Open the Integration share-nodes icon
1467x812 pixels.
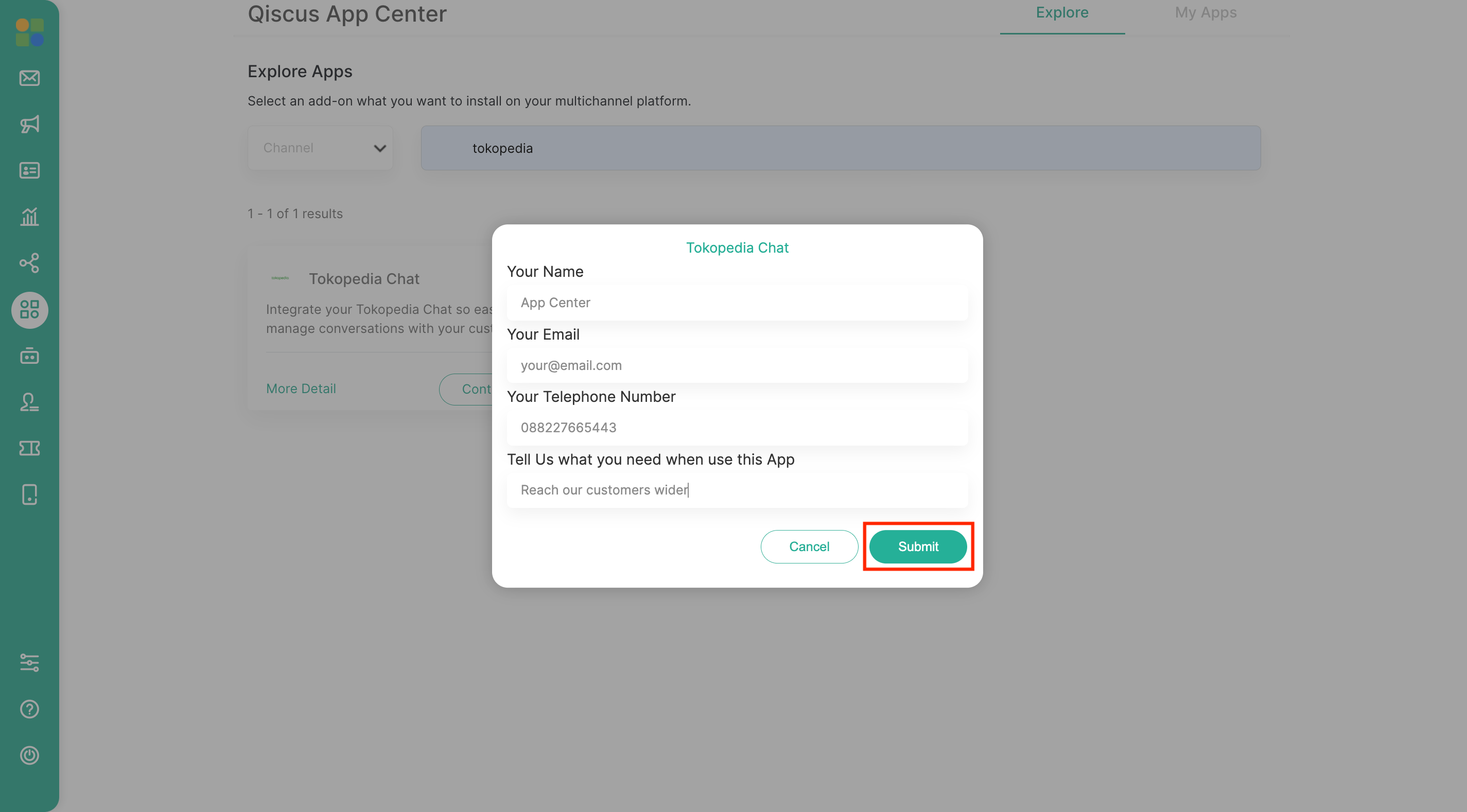coord(30,263)
